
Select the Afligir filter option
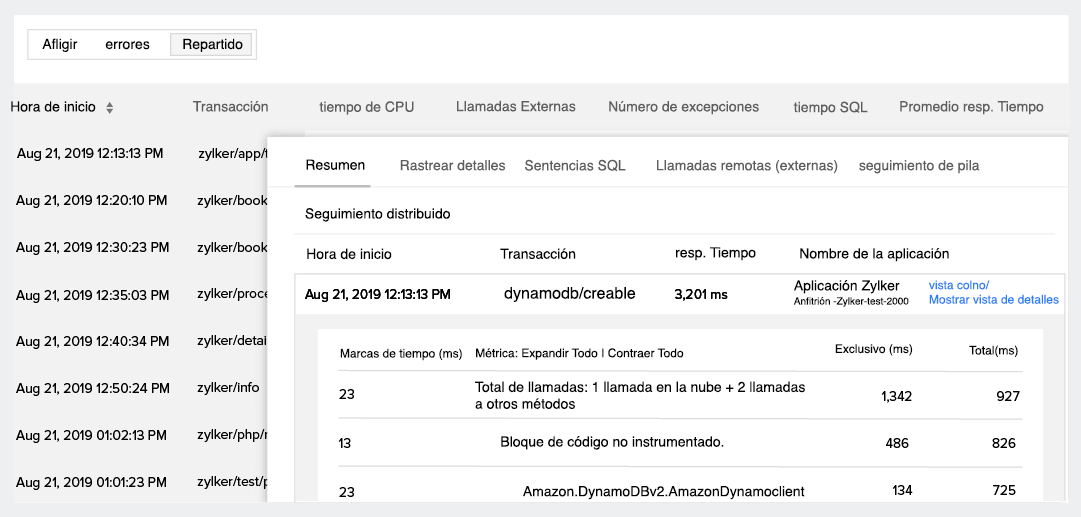60,45
